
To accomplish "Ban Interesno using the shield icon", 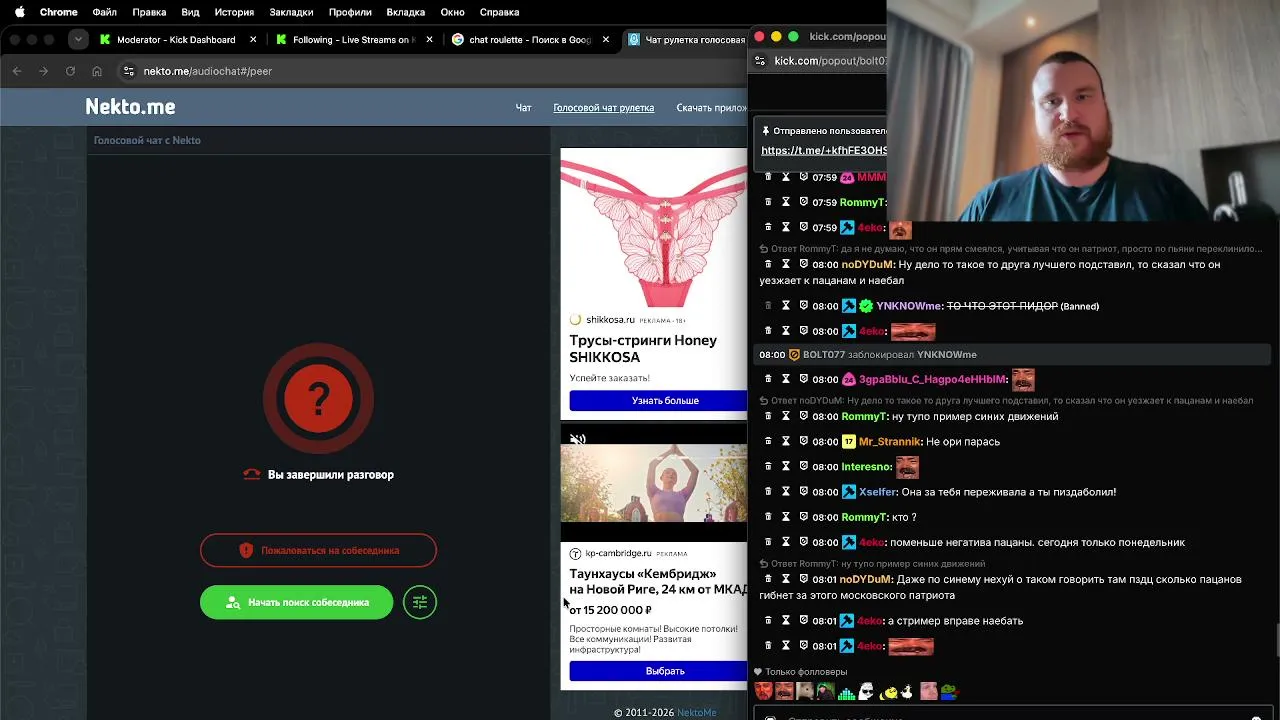I will click(803, 466).
